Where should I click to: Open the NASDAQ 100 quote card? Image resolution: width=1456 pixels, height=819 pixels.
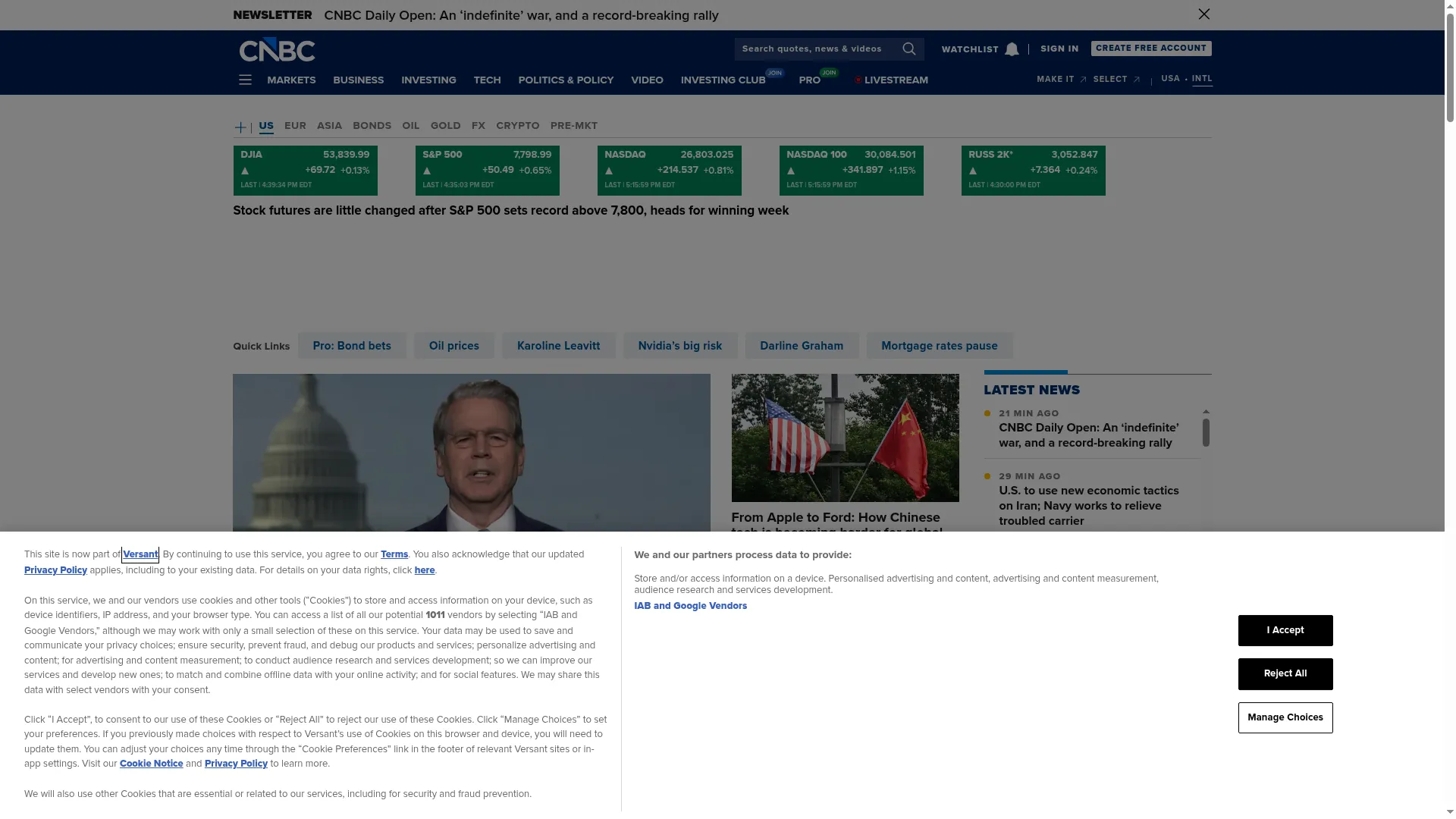point(851,171)
